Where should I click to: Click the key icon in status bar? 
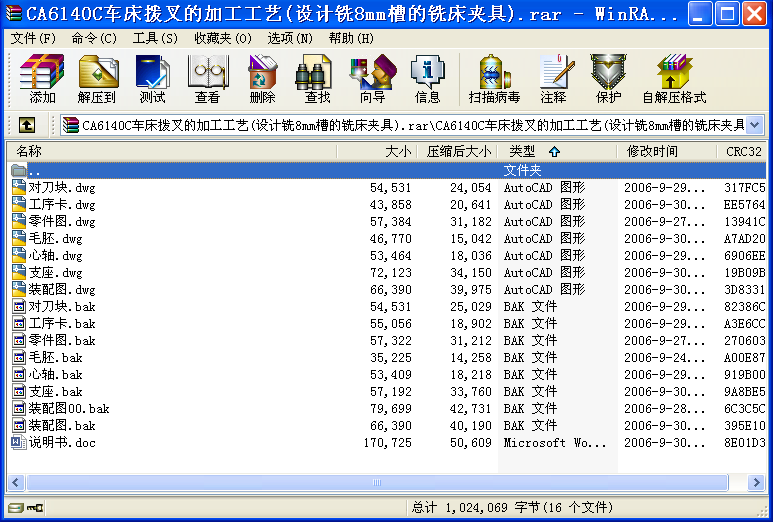[x=35, y=508]
